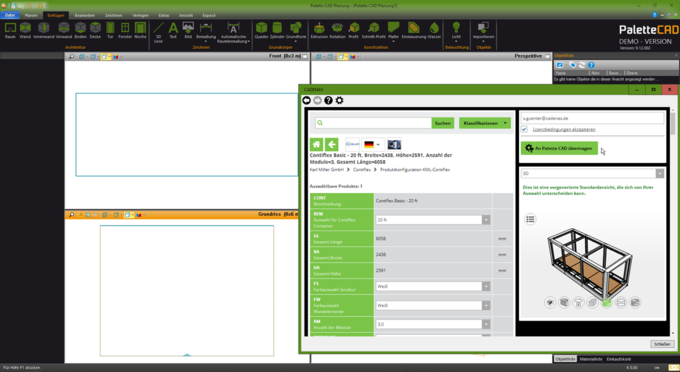
Task: Toggle the green-highlighted view mode icon under the preview
Action: coord(607,302)
